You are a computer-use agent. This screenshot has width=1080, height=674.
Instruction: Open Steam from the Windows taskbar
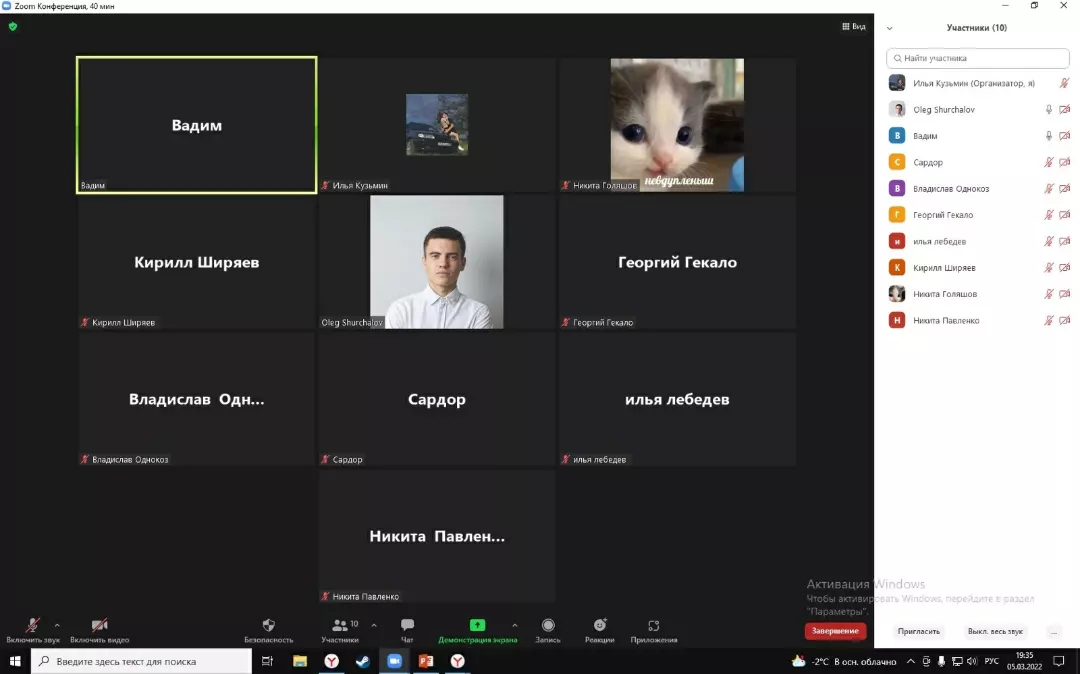click(x=363, y=661)
